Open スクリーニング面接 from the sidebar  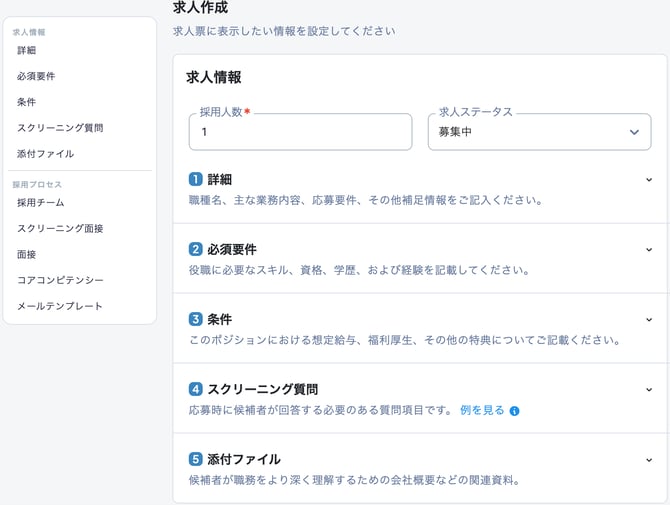point(60,228)
